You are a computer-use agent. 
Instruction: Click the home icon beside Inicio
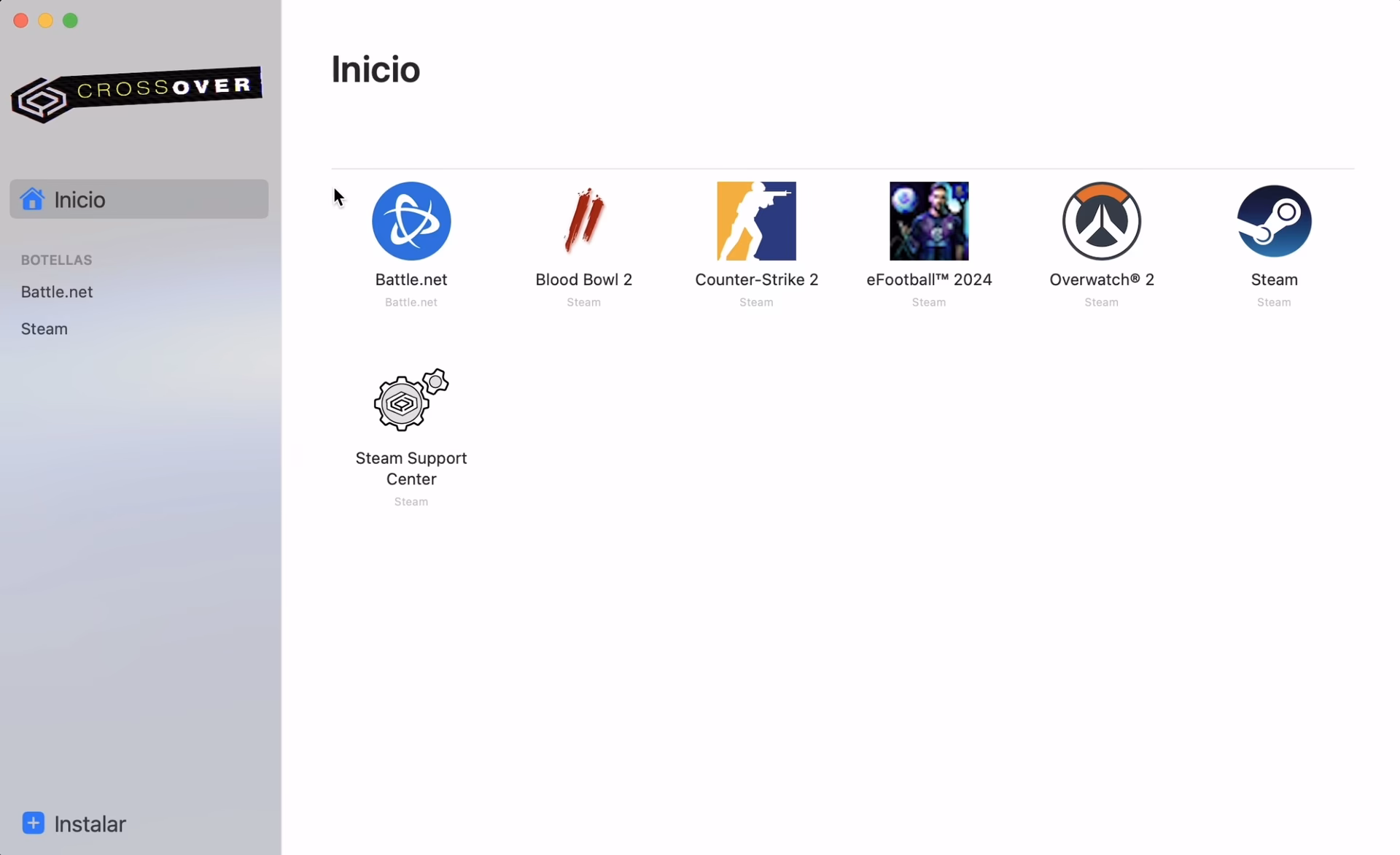click(32, 198)
